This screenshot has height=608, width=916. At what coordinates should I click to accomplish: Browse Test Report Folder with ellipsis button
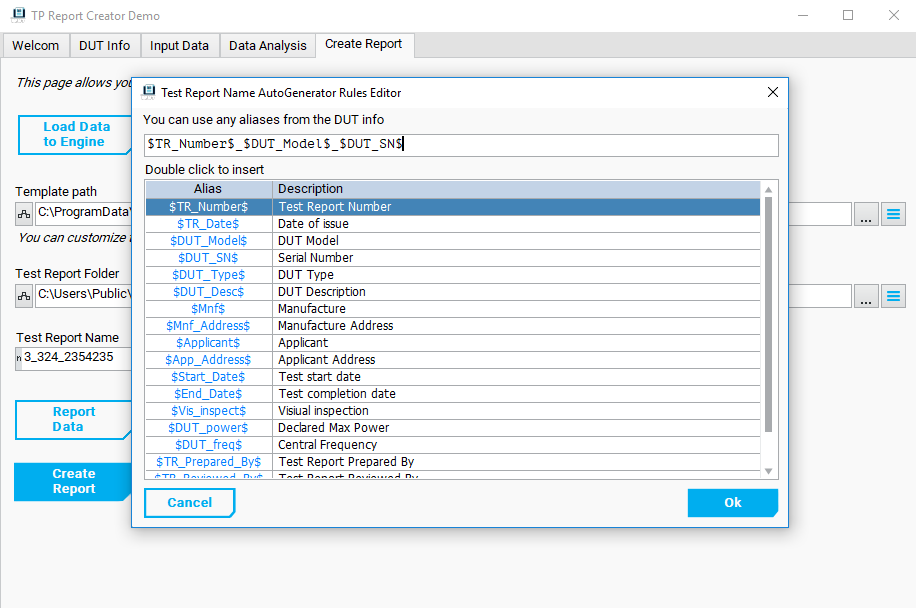866,296
